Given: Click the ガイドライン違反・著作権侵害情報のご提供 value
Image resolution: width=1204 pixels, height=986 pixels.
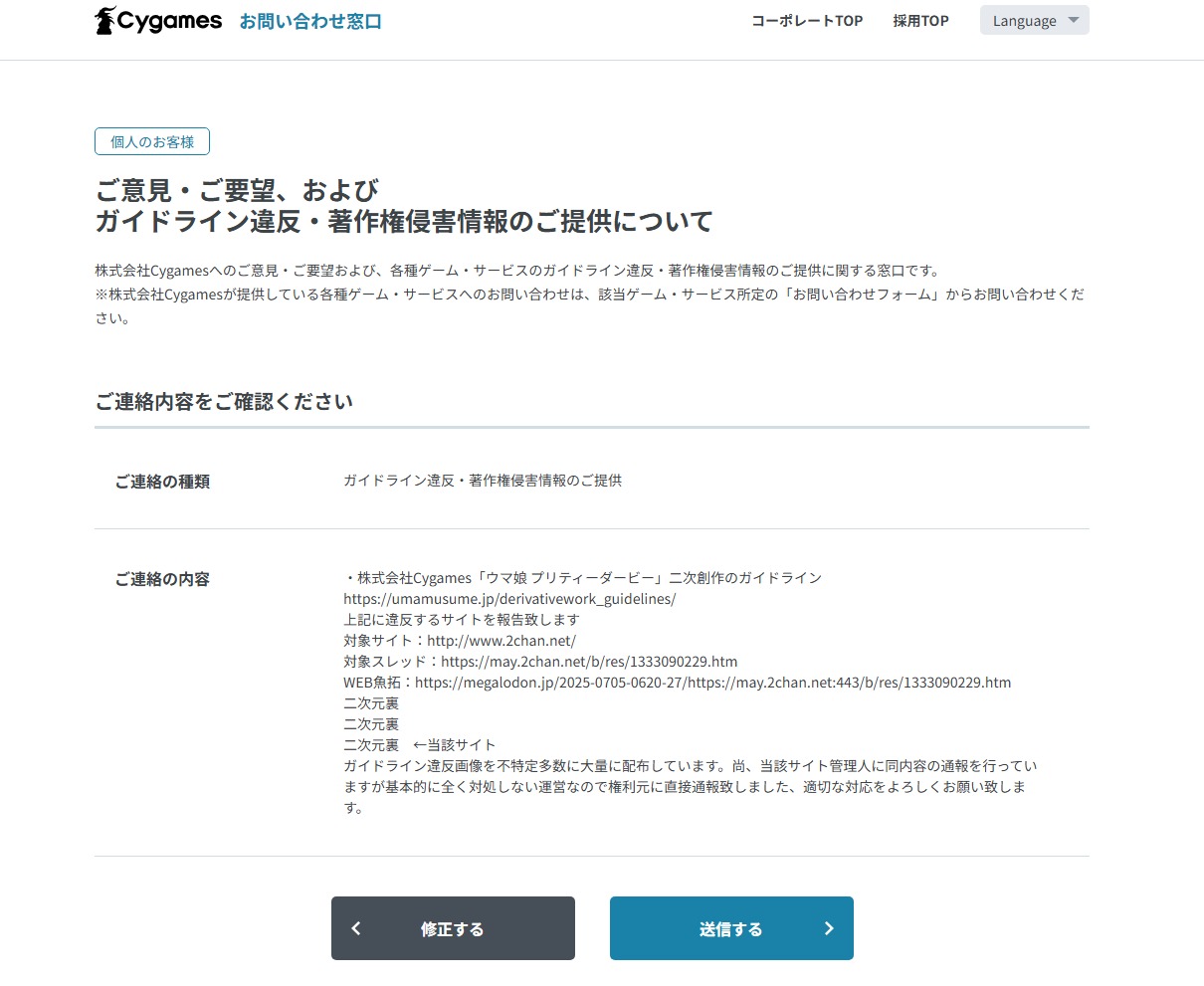Looking at the screenshot, I should click(483, 481).
